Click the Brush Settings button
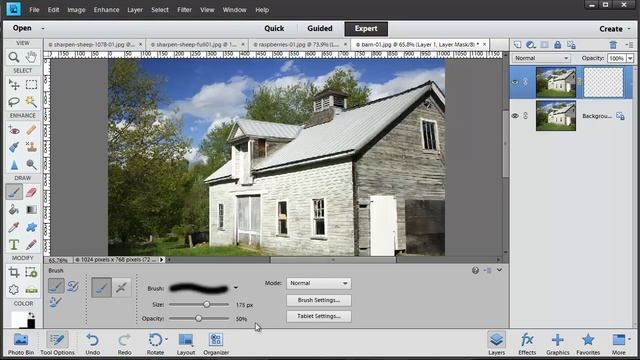The image size is (640, 360). (318, 300)
